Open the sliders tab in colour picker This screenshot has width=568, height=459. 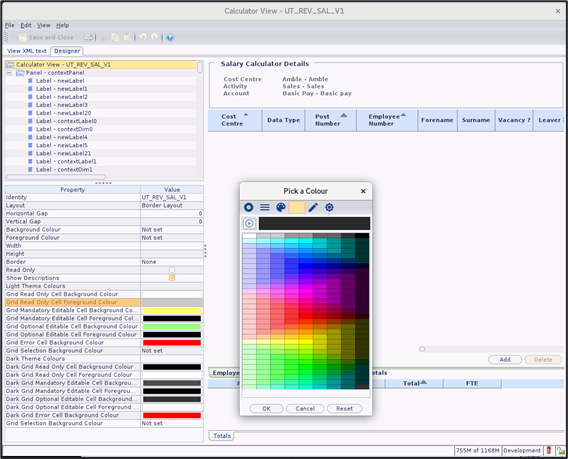[265, 207]
